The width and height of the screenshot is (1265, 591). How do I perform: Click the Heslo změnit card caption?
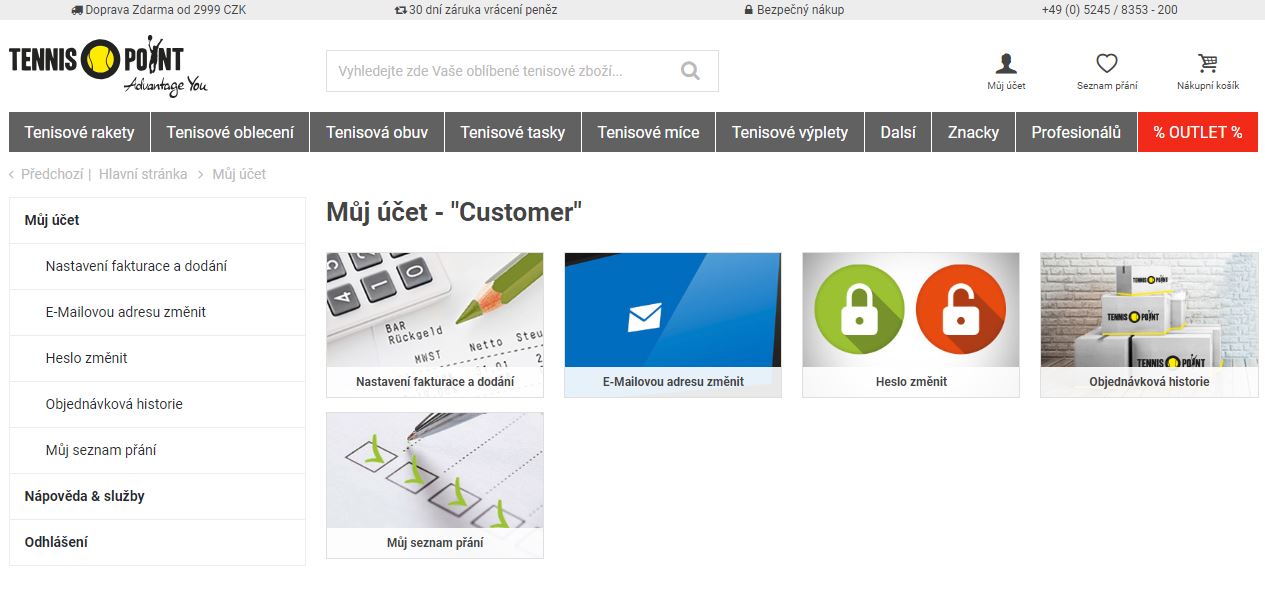point(911,382)
